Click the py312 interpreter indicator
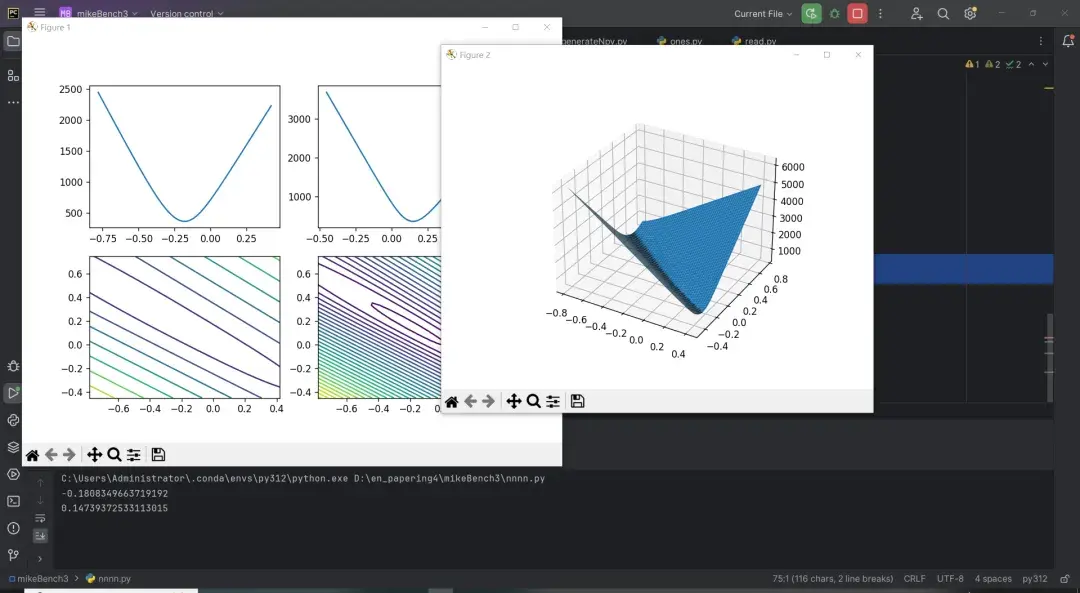This screenshot has width=1080, height=593. 1035,579
